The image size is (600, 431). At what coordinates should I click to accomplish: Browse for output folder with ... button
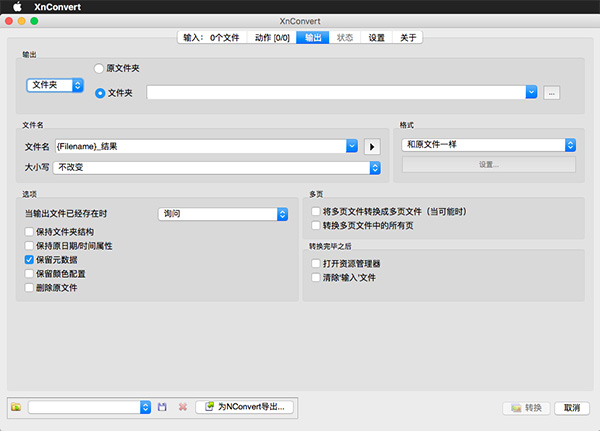click(x=551, y=93)
